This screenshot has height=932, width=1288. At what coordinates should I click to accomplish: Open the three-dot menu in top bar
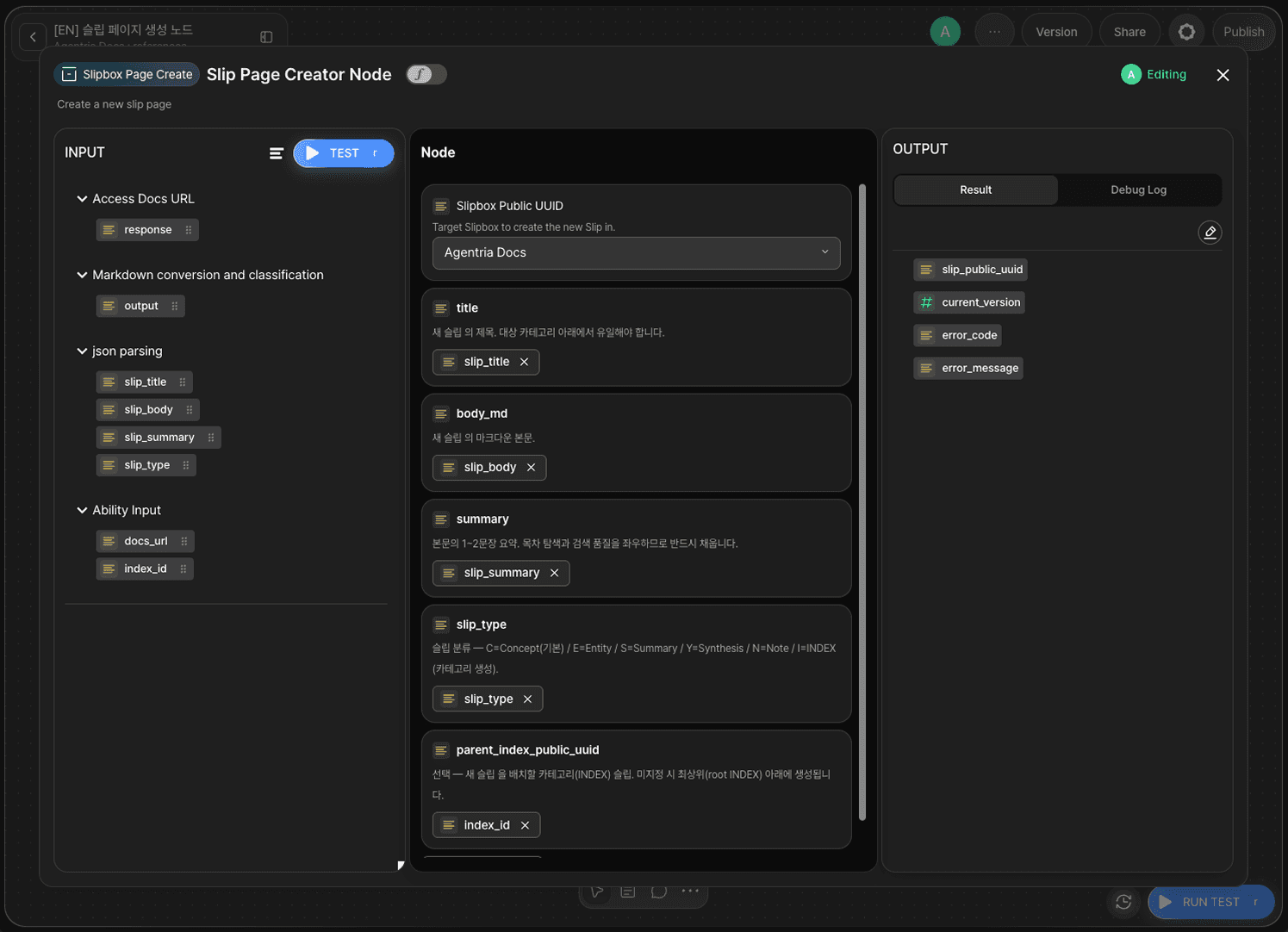pos(994,32)
